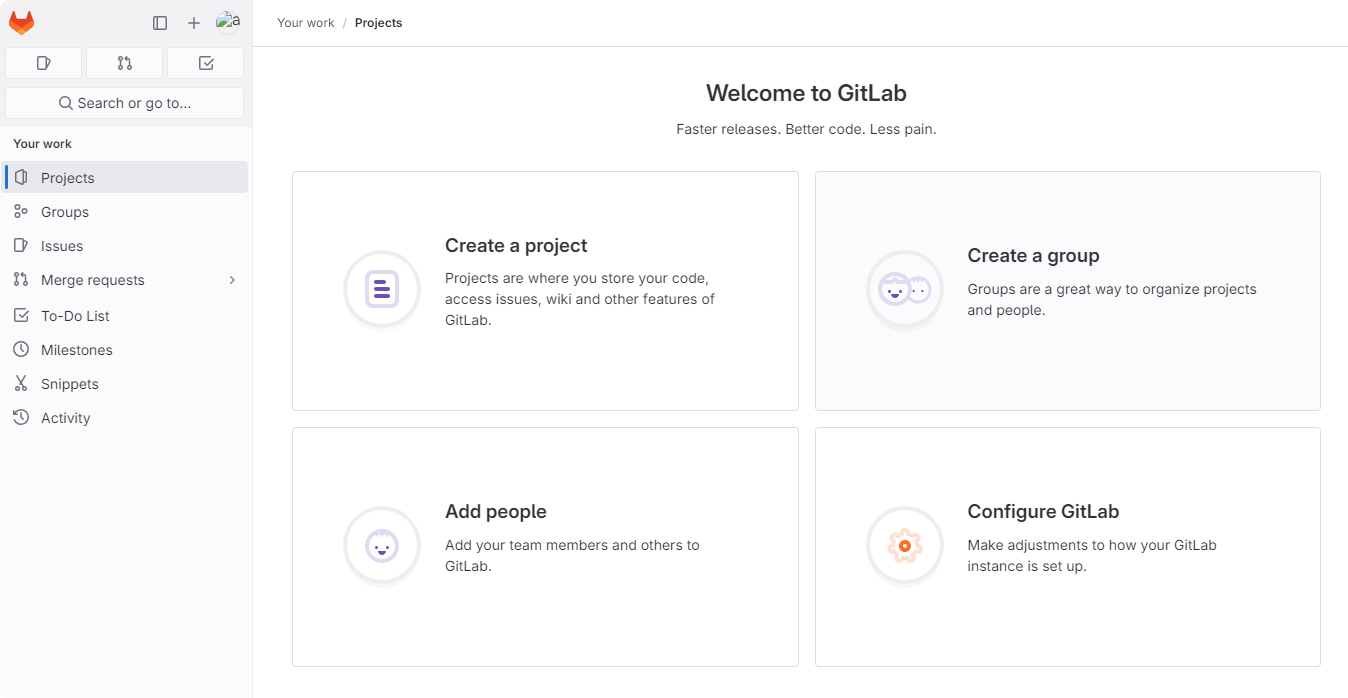Click the Issues sidebar icon
The height and width of the screenshot is (698, 1348).
21,245
